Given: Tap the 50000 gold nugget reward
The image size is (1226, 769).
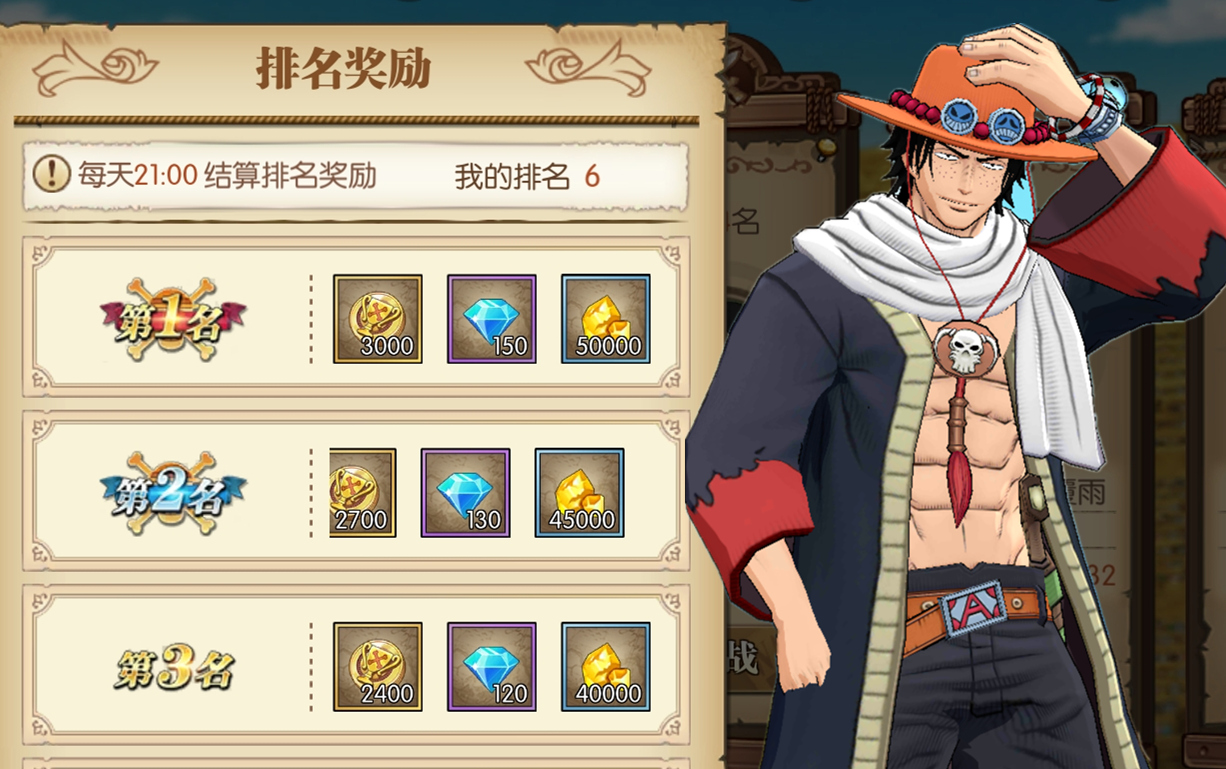Looking at the screenshot, I should pos(606,319).
